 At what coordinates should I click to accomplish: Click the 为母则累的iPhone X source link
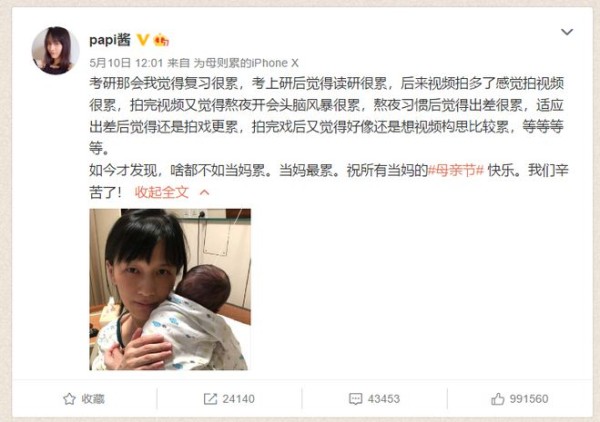pos(246,63)
